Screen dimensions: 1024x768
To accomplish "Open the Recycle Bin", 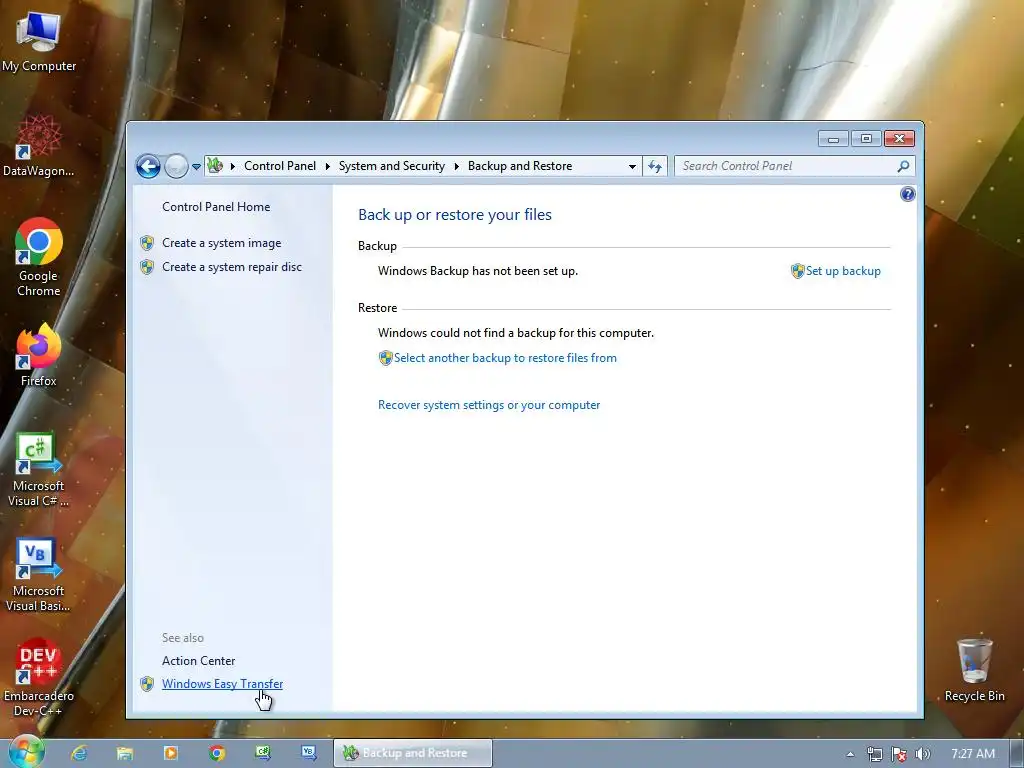I will pyautogui.click(x=974, y=670).
